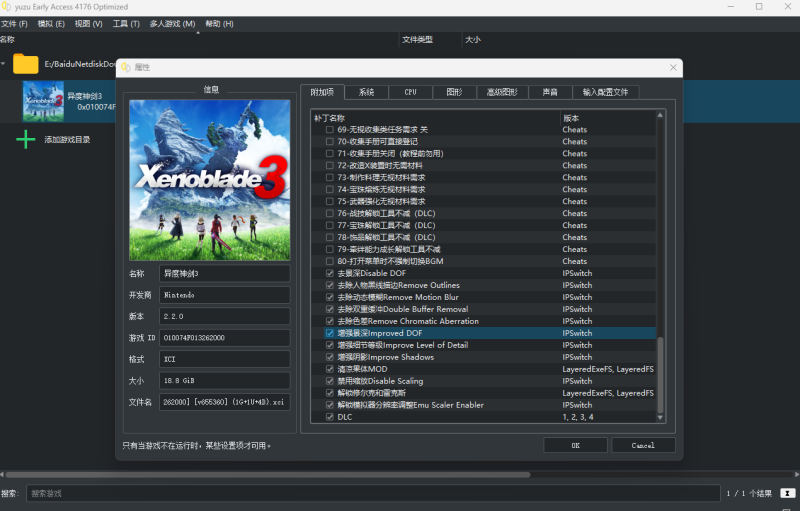Click the 名称 field showing 异度神剑3
800x511 pixels.
[x=224, y=274]
